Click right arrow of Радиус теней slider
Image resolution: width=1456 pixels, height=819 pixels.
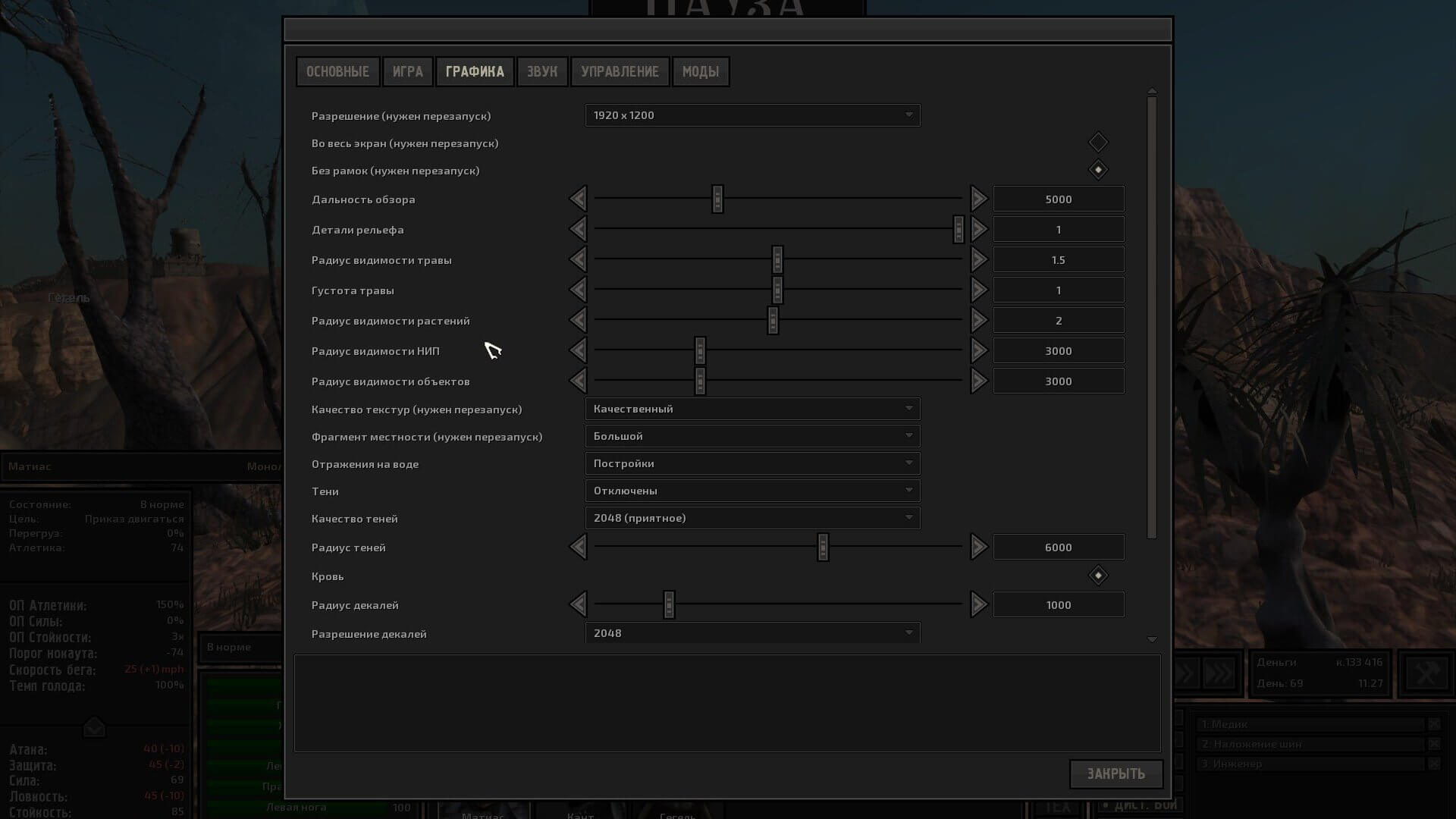pyautogui.click(x=978, y=547)
